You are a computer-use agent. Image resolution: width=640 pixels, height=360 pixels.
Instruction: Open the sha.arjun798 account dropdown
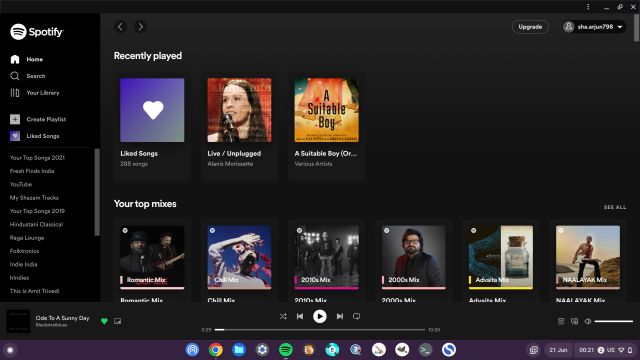pos(594,27)
